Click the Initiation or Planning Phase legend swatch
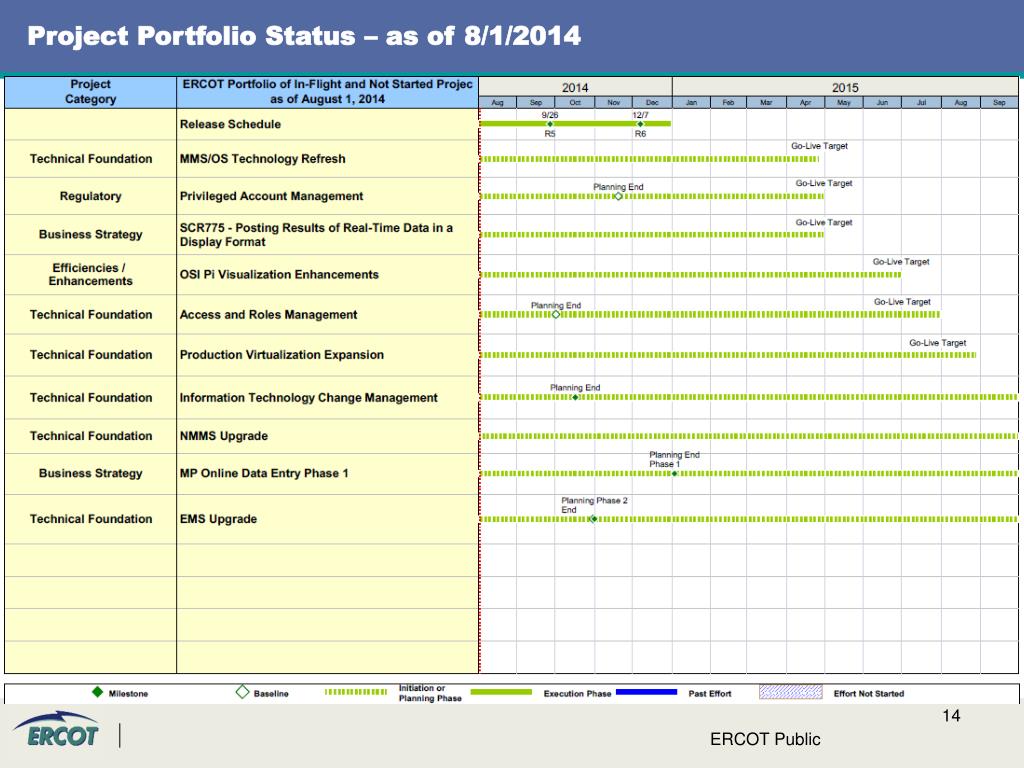 coord(356,692)
